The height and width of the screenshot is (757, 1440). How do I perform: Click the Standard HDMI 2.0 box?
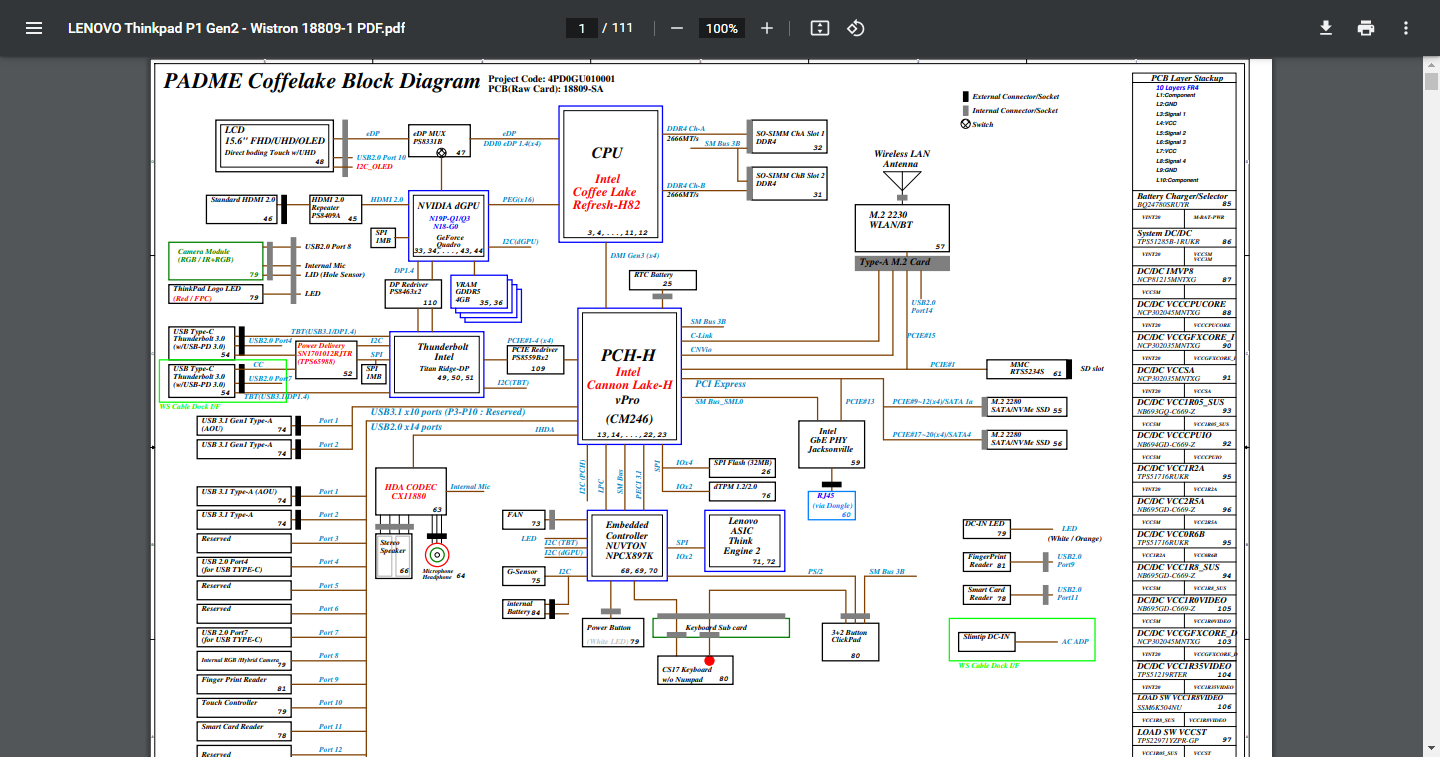coord(242,209)
